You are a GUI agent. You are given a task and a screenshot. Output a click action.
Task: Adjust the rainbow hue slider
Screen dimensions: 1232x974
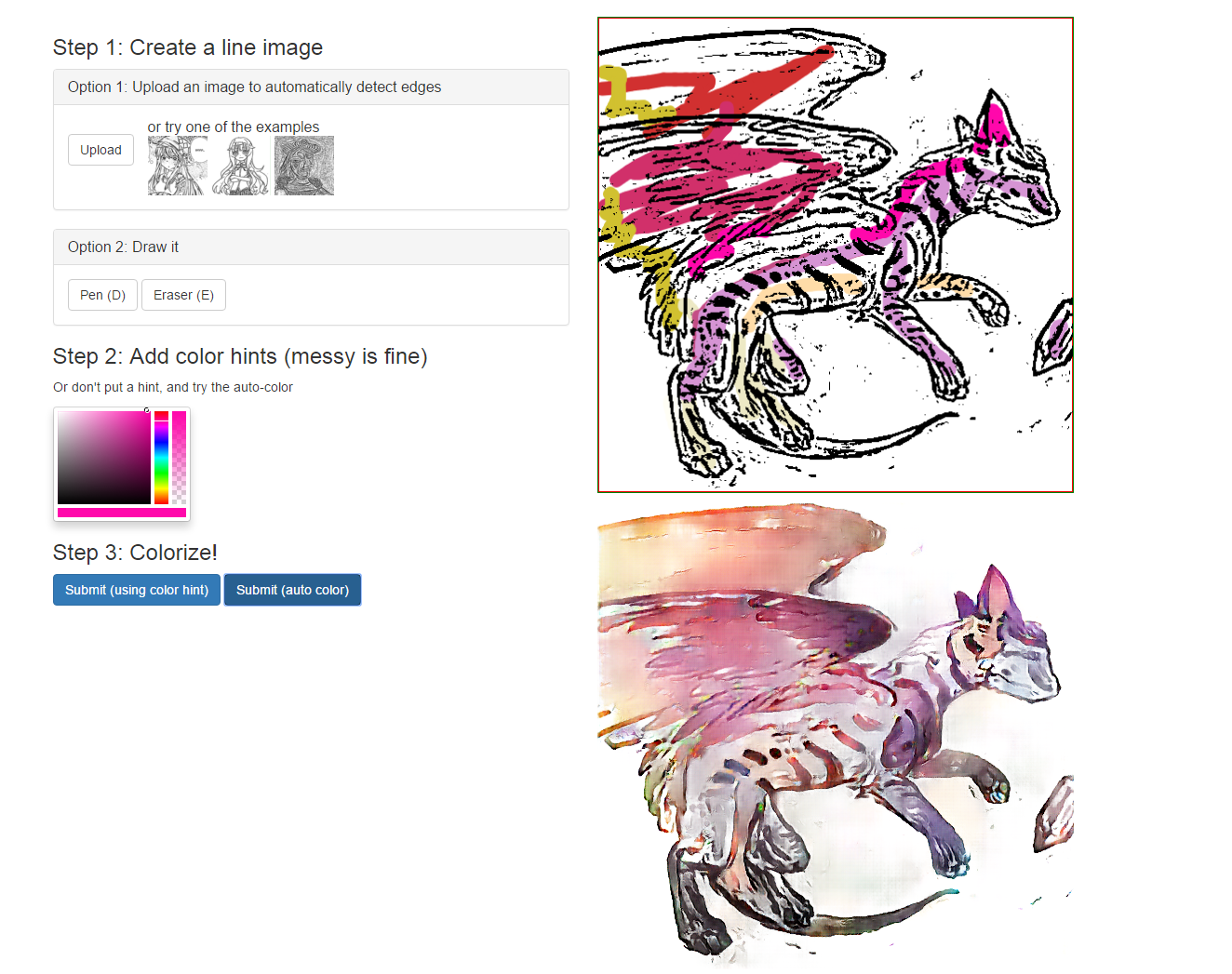click(x=161, y=458)
